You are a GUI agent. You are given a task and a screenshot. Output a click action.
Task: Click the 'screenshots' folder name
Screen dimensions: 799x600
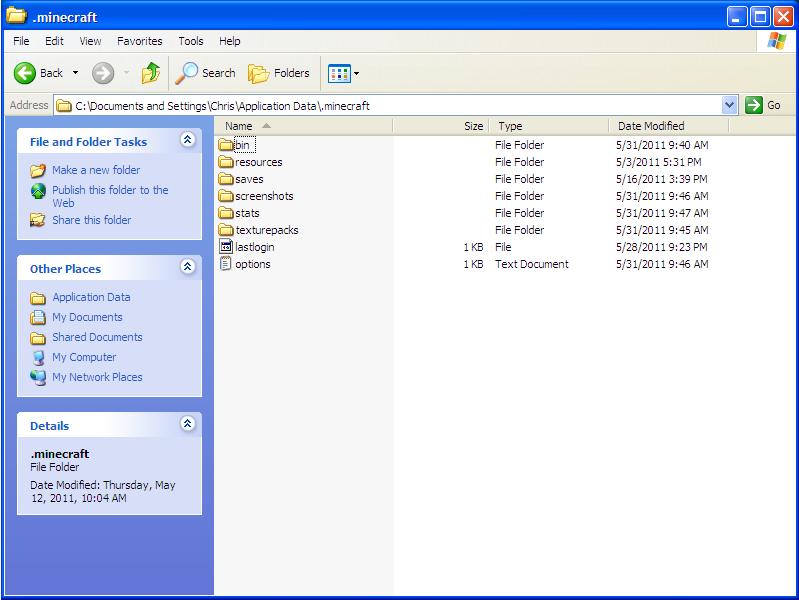click(x=264, y=196)
